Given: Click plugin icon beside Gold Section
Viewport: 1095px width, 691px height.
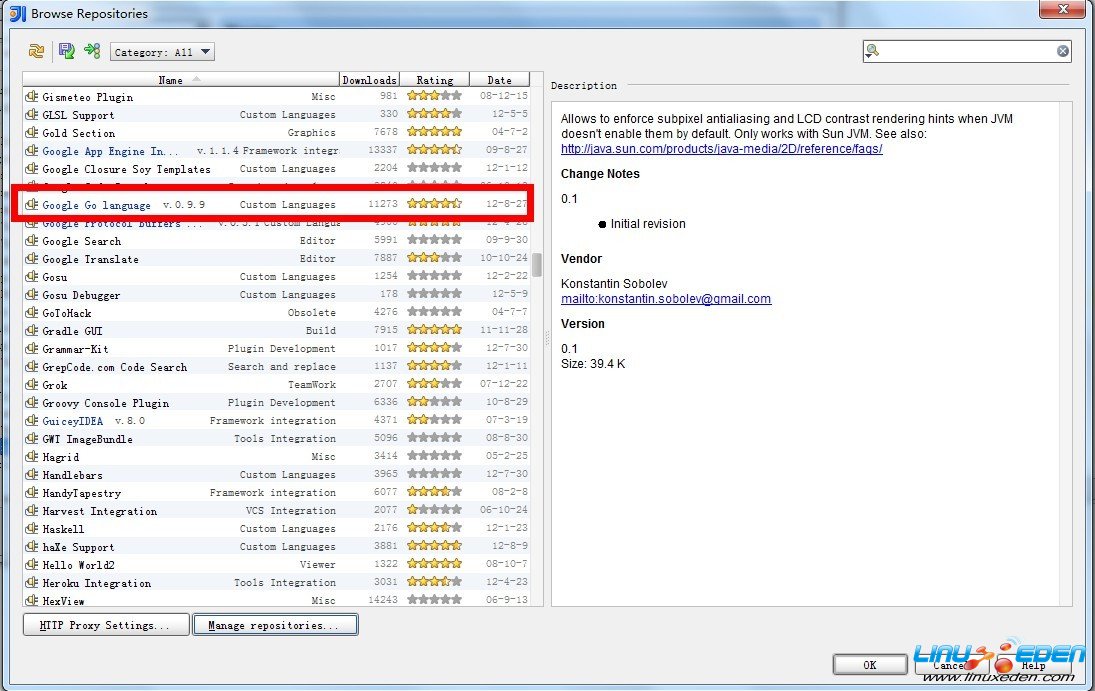Looking at the screenshot, I should (x=31, y=132).
